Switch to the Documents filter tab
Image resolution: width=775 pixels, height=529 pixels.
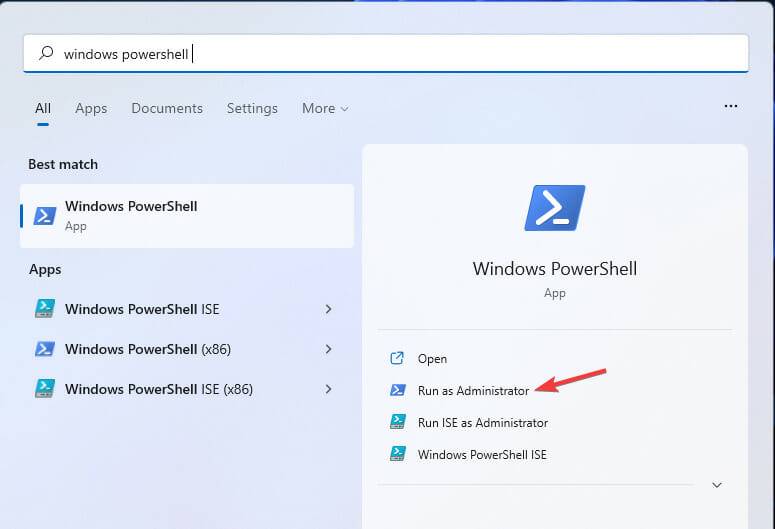coord(167,108)
